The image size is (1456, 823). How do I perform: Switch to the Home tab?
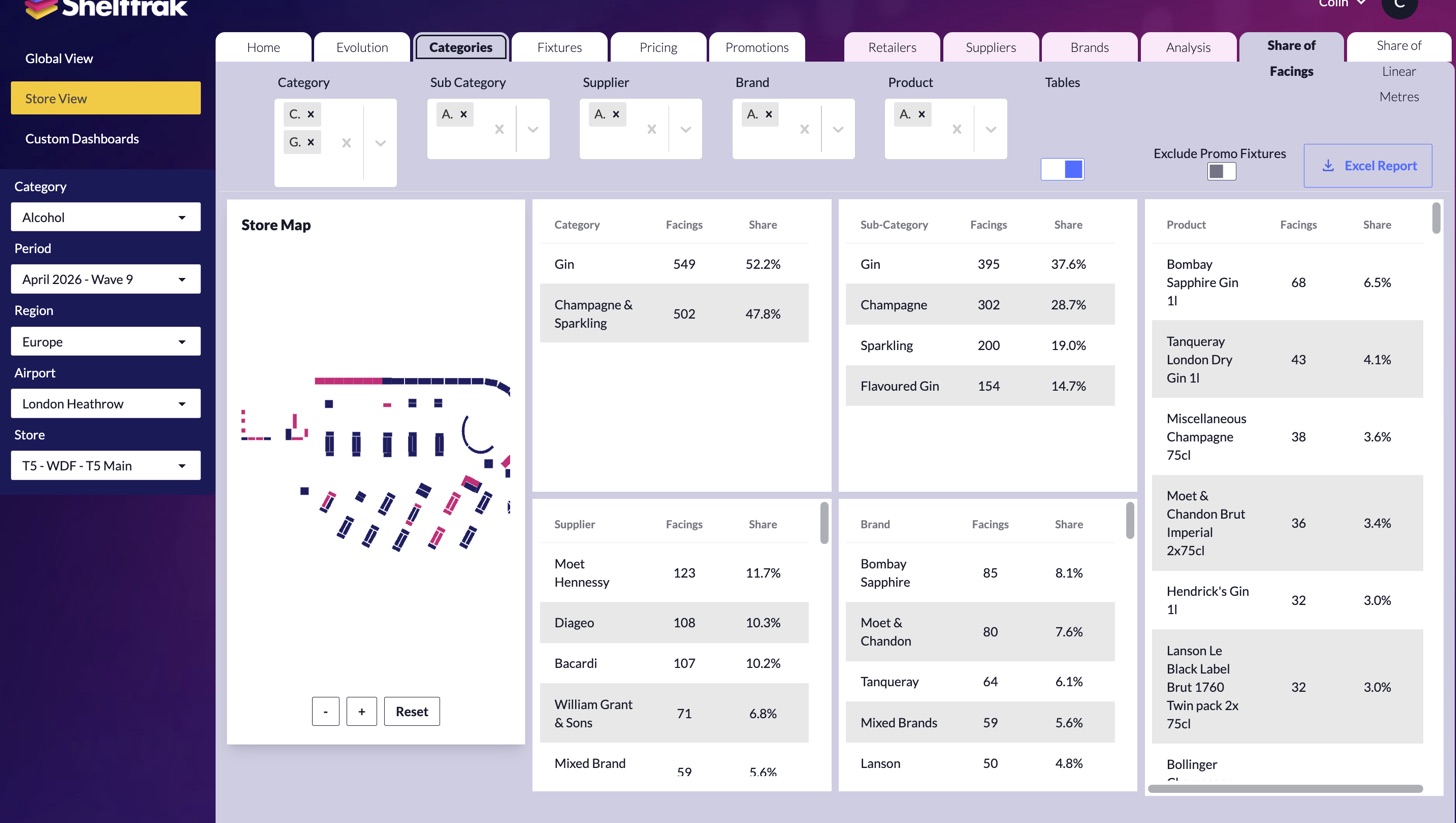tap(264, 47)
